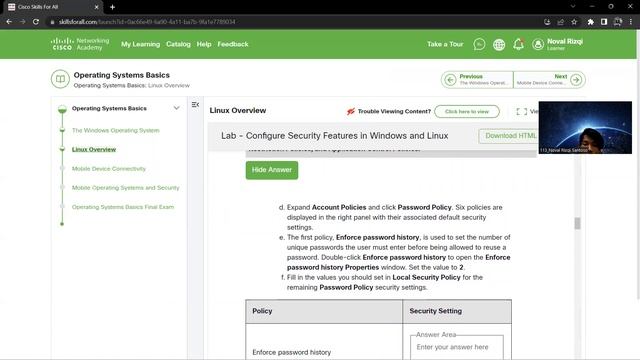Screen dimensions: 640x360
Task: Click the Policy column header
Action: click(x=324, y=311)
